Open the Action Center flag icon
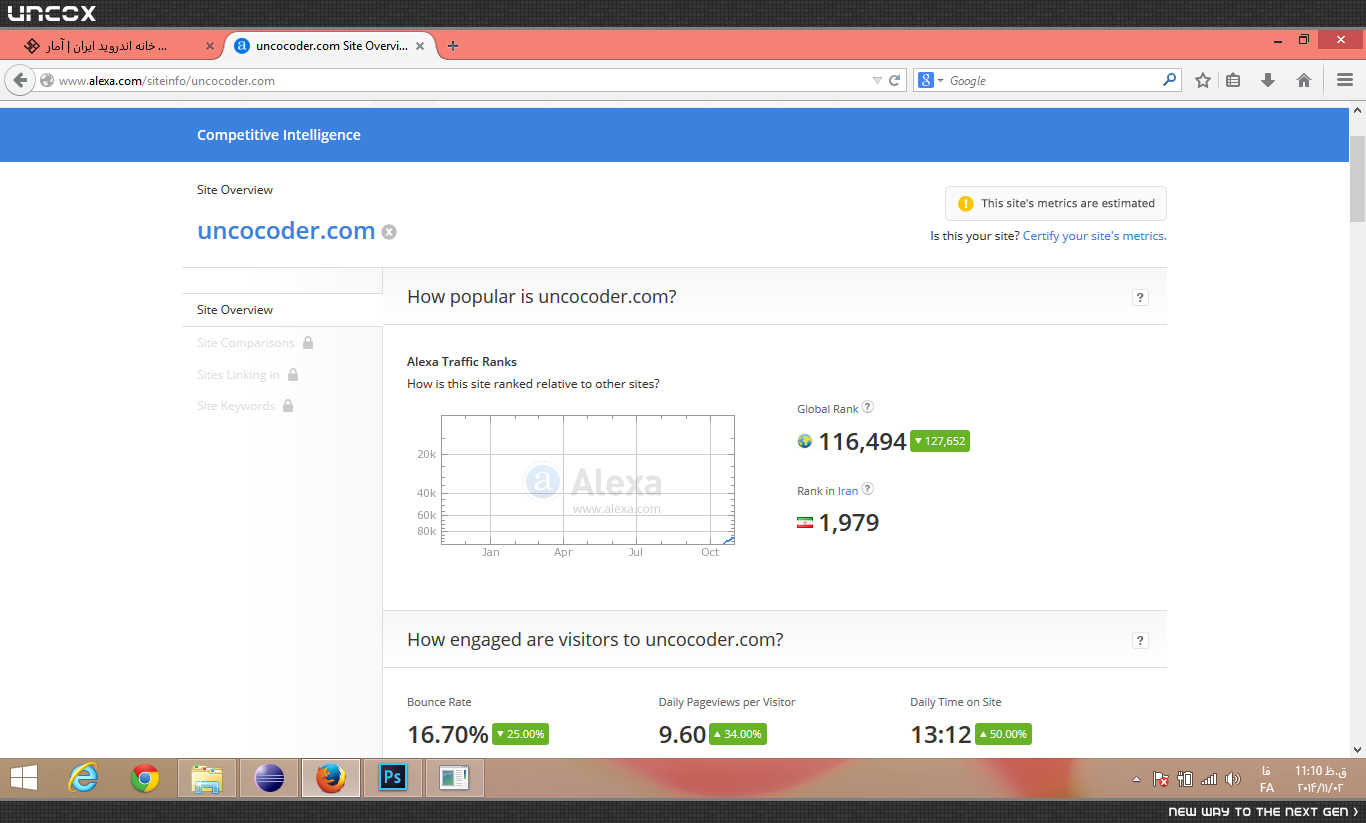This screenshot has height=823, width=1366. (1161, 779)
